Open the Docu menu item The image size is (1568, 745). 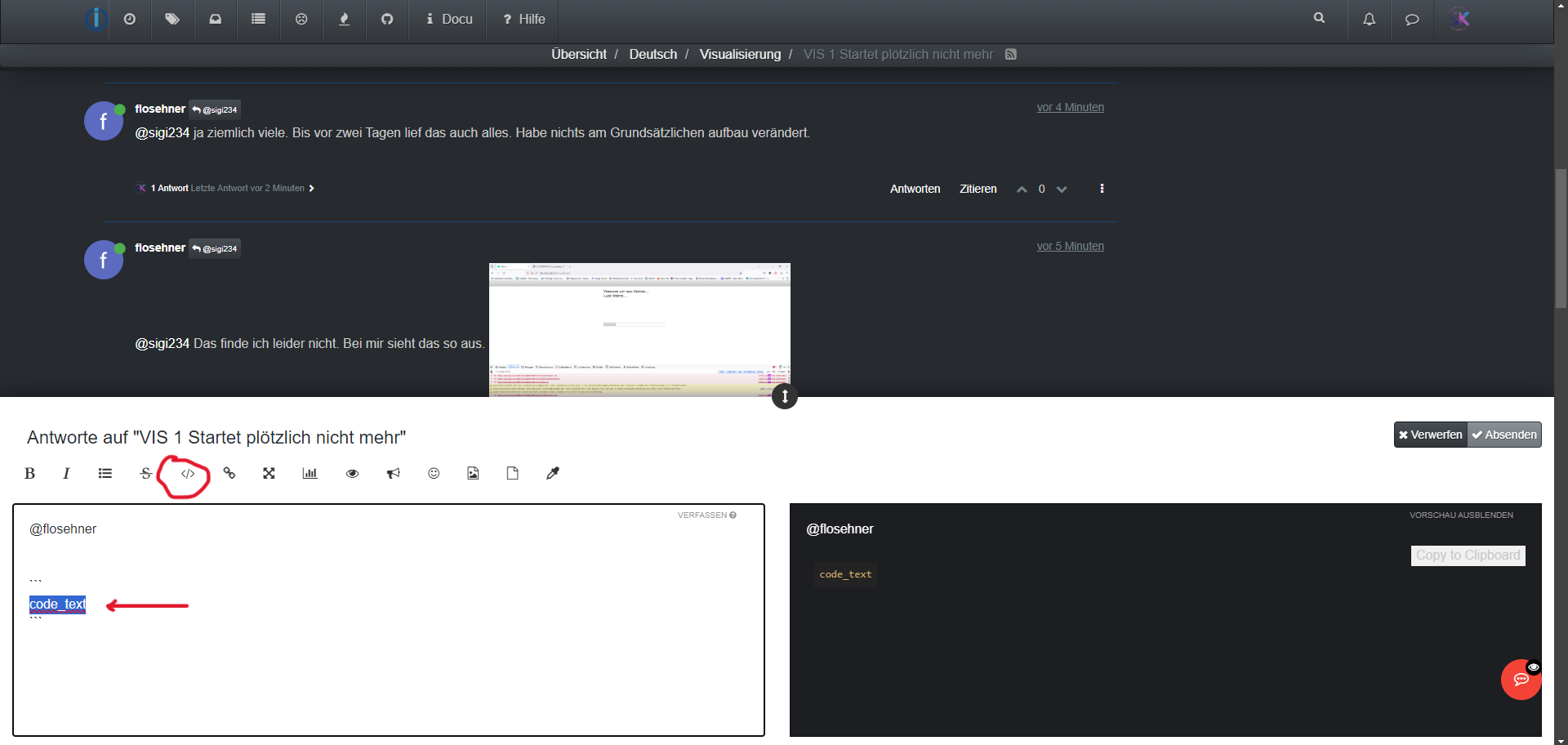(449, 19)
